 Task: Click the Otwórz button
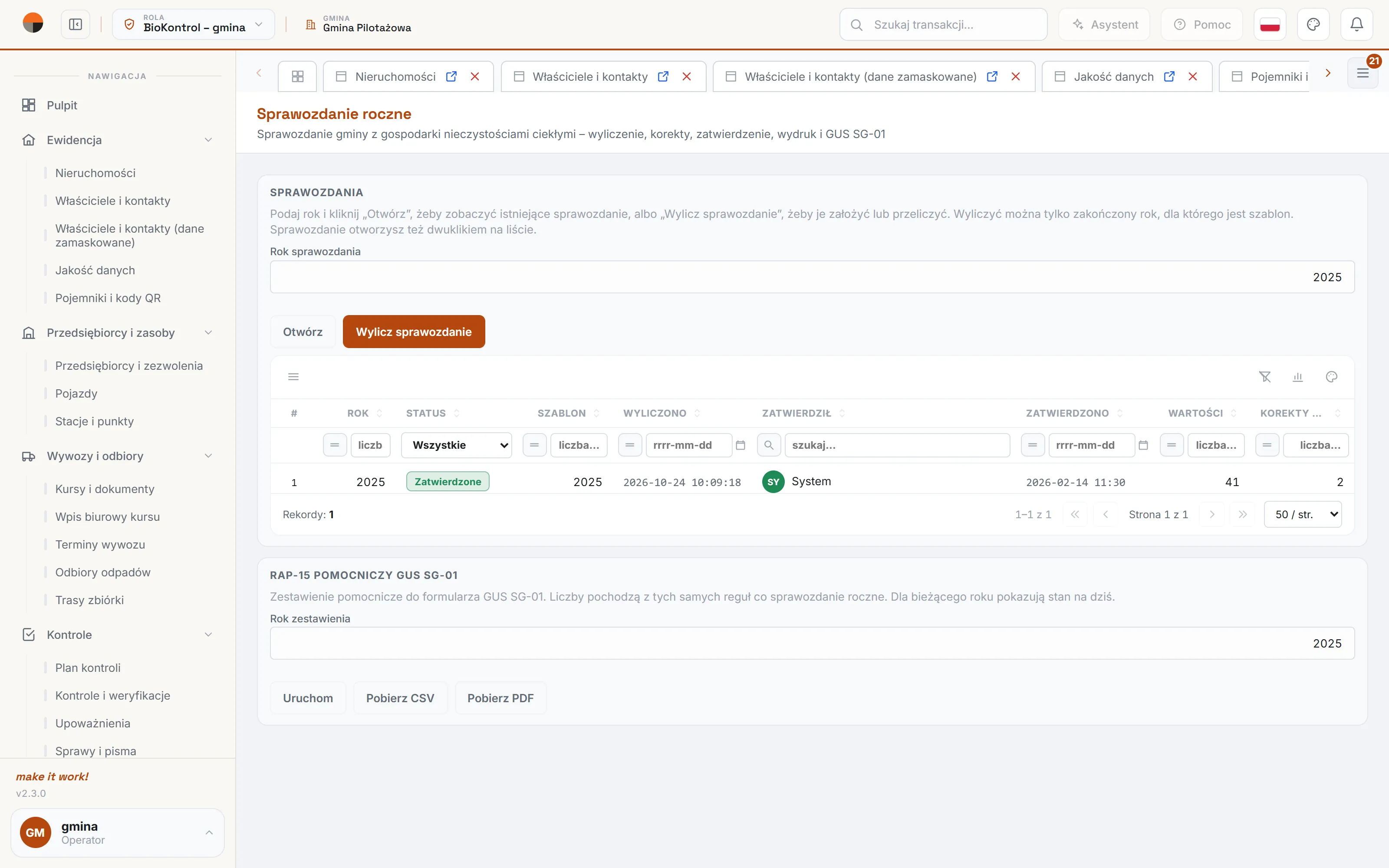[303, 332]
